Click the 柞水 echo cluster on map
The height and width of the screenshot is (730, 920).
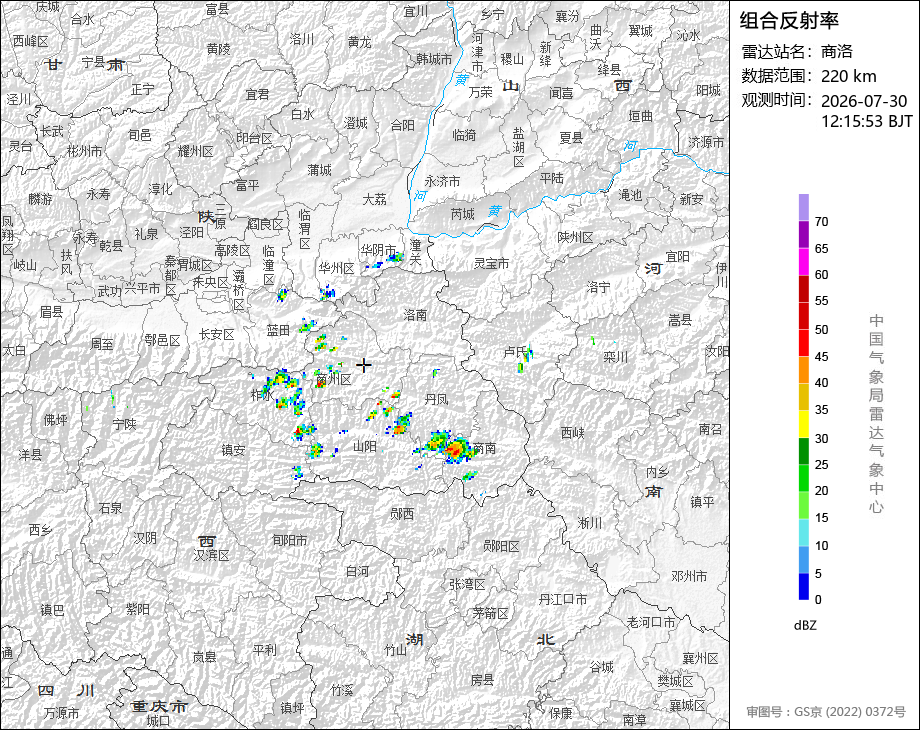[283, 389]
